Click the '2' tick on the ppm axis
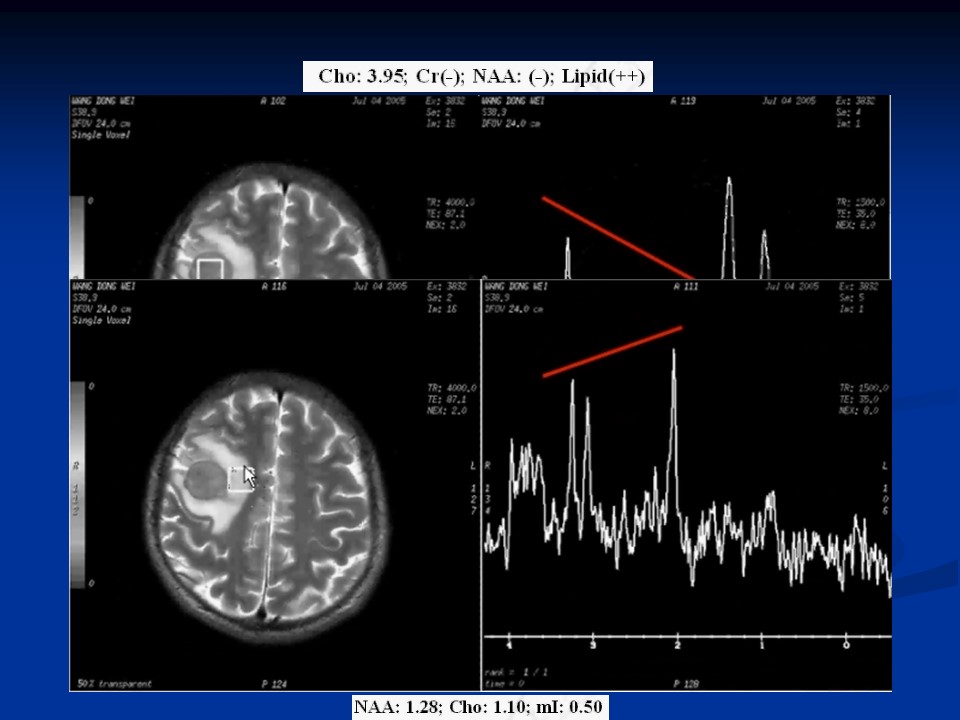 [x=677, y=647]
